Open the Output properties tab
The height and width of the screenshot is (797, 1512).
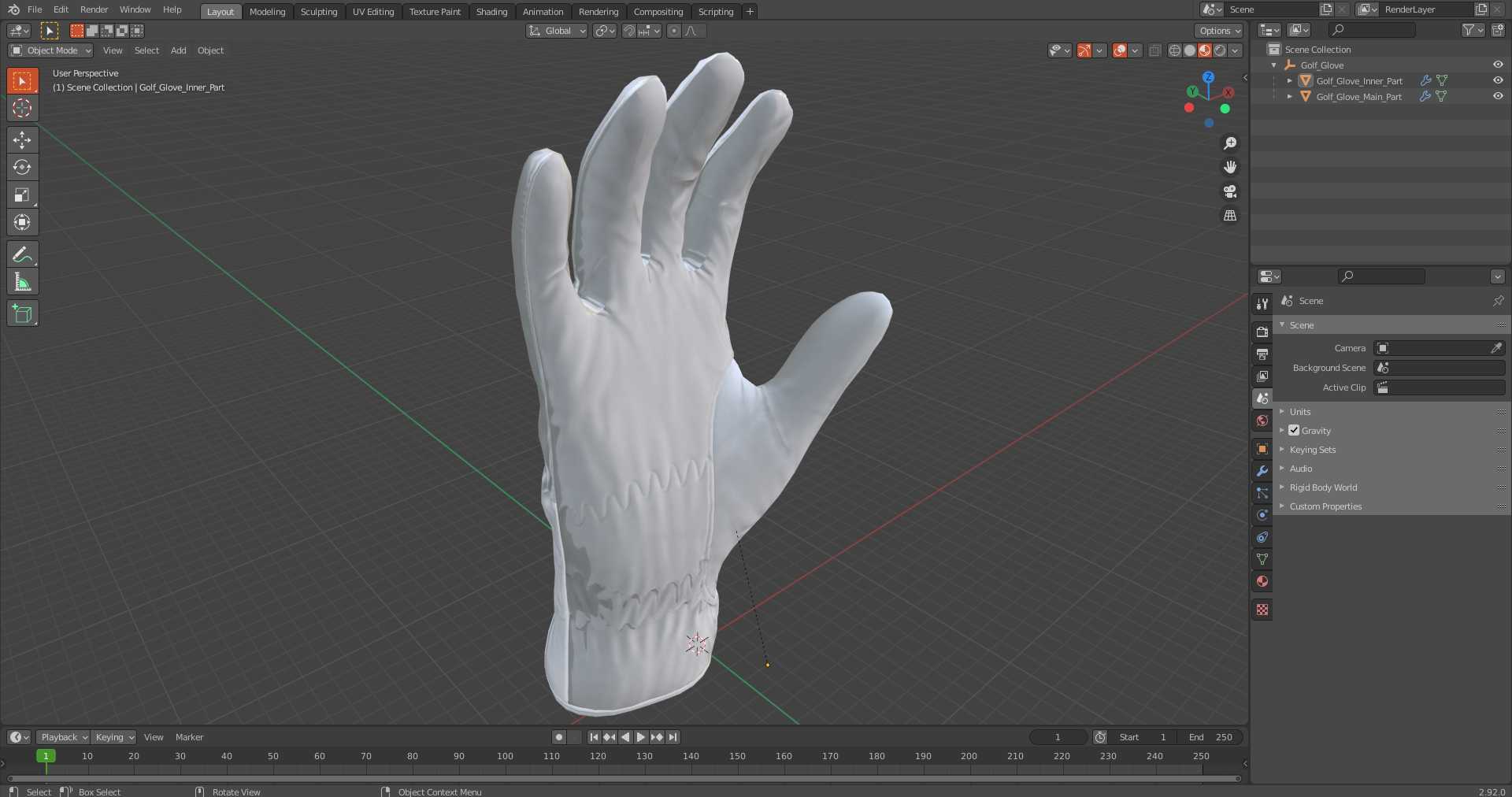(x=1262, y=354)
